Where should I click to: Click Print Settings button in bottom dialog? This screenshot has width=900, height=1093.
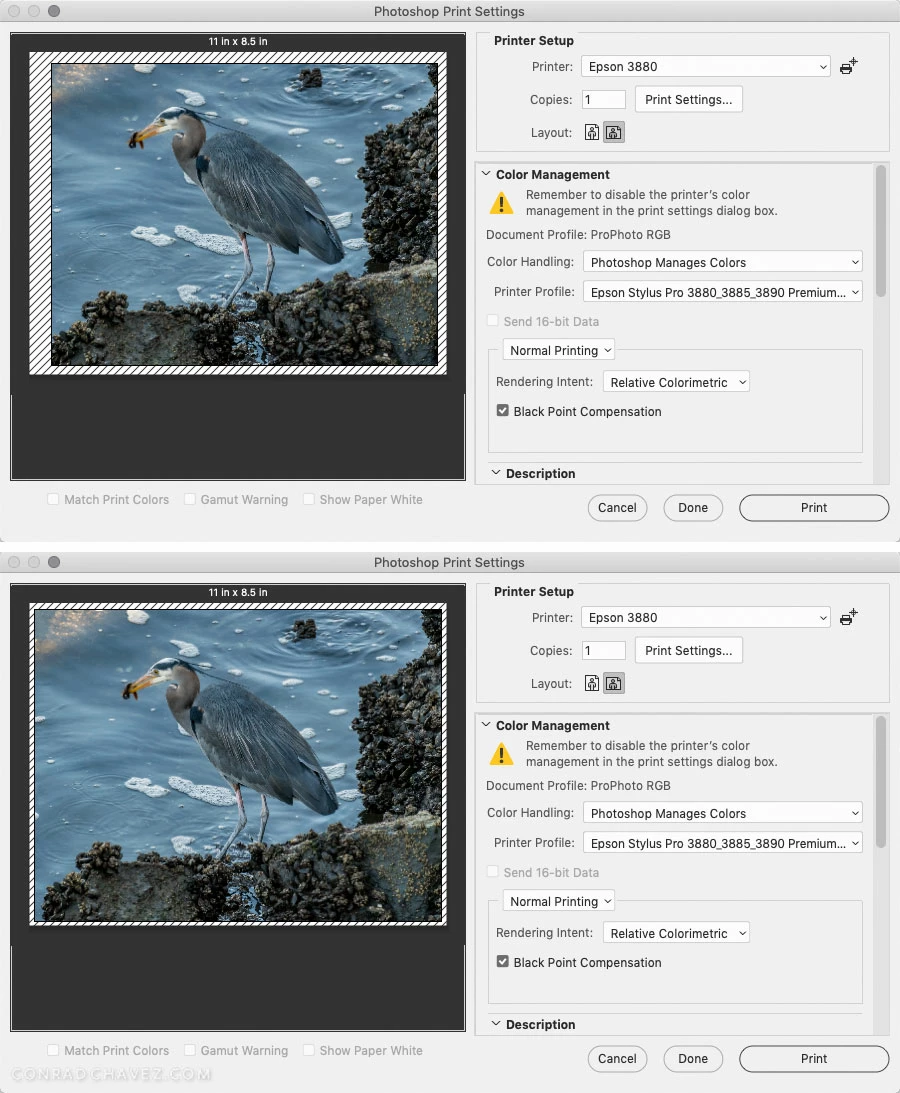[x=689, y=650]
